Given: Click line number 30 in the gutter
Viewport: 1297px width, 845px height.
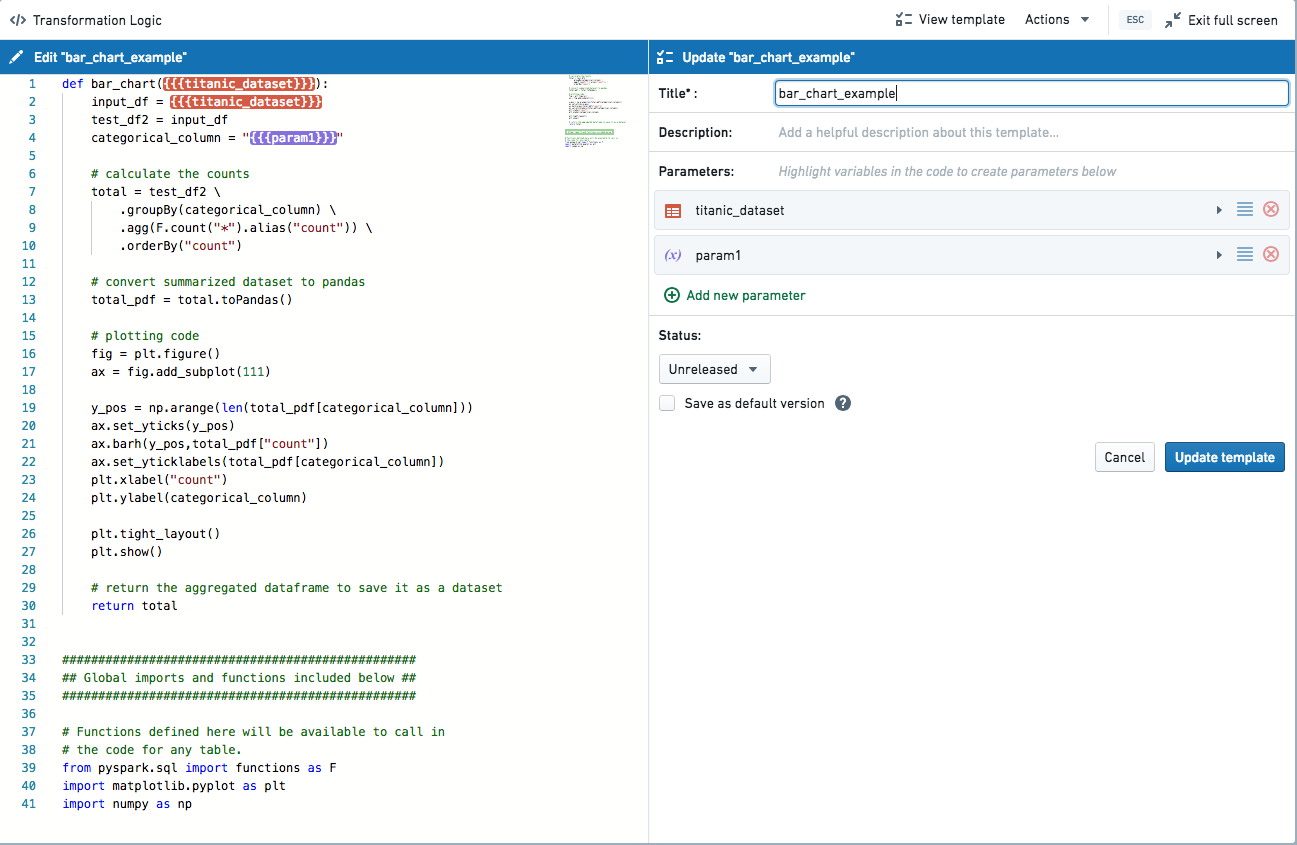Looking at the screenshot, I should coord(28,606).
